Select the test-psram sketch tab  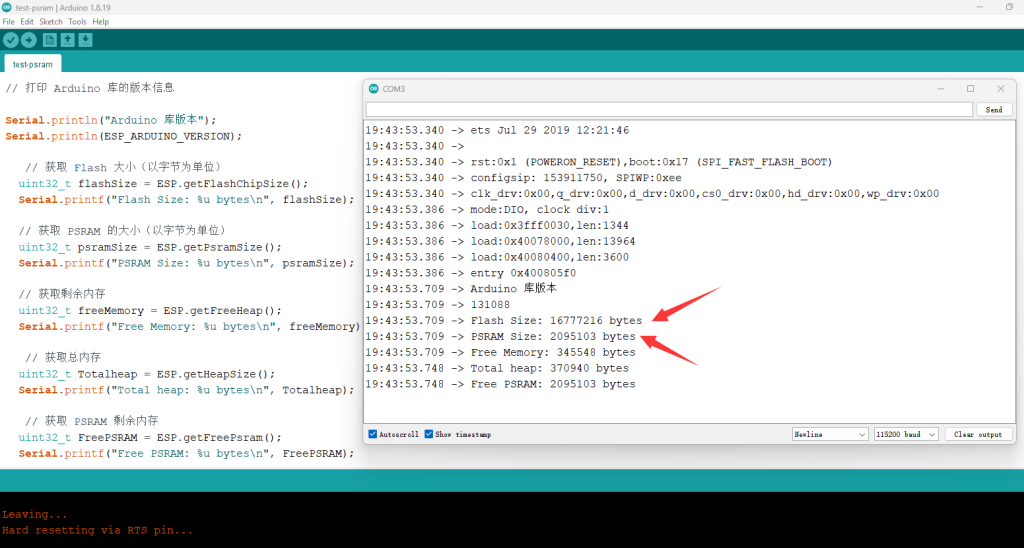(x=33, y=64)
